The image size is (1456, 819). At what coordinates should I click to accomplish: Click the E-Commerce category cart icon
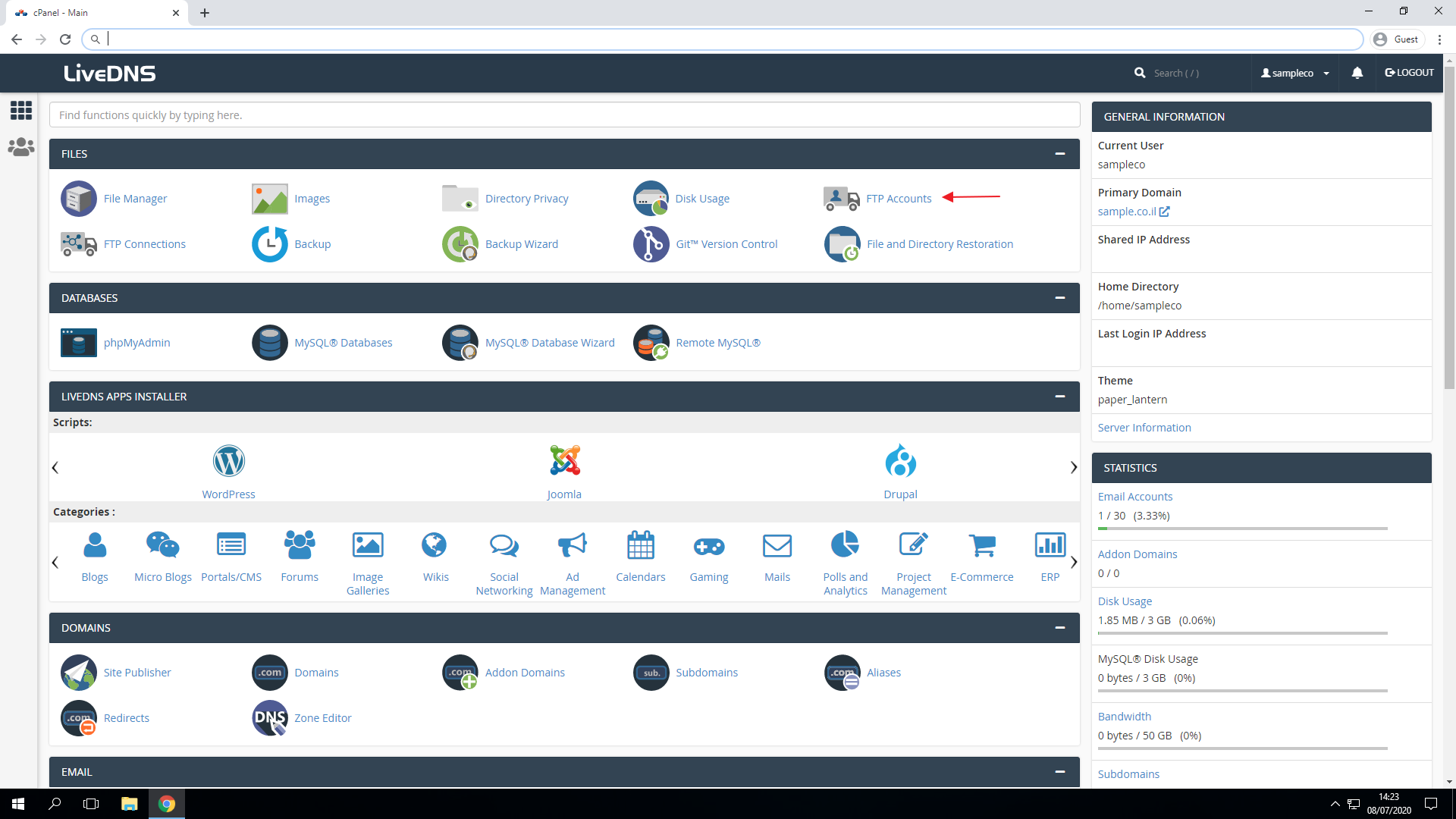(x=982, y=545)
